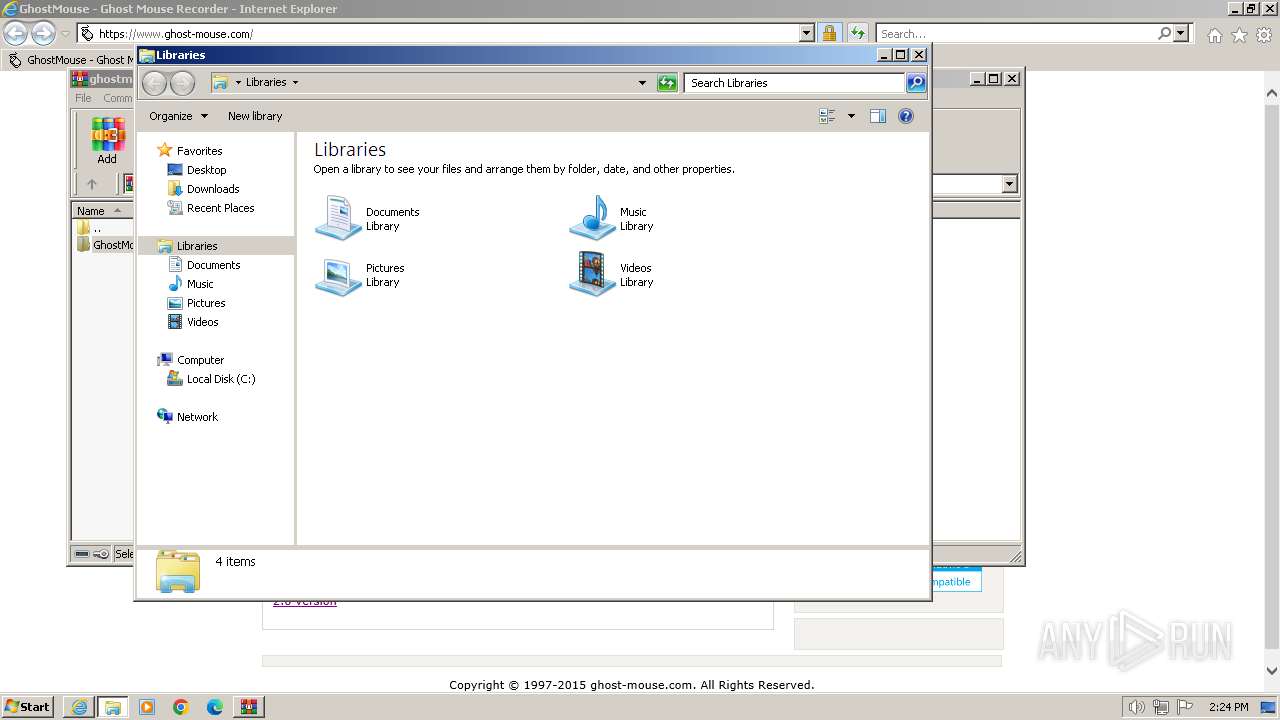
Task: Click the Action Center flag icon
Action: pos(1185,707)
